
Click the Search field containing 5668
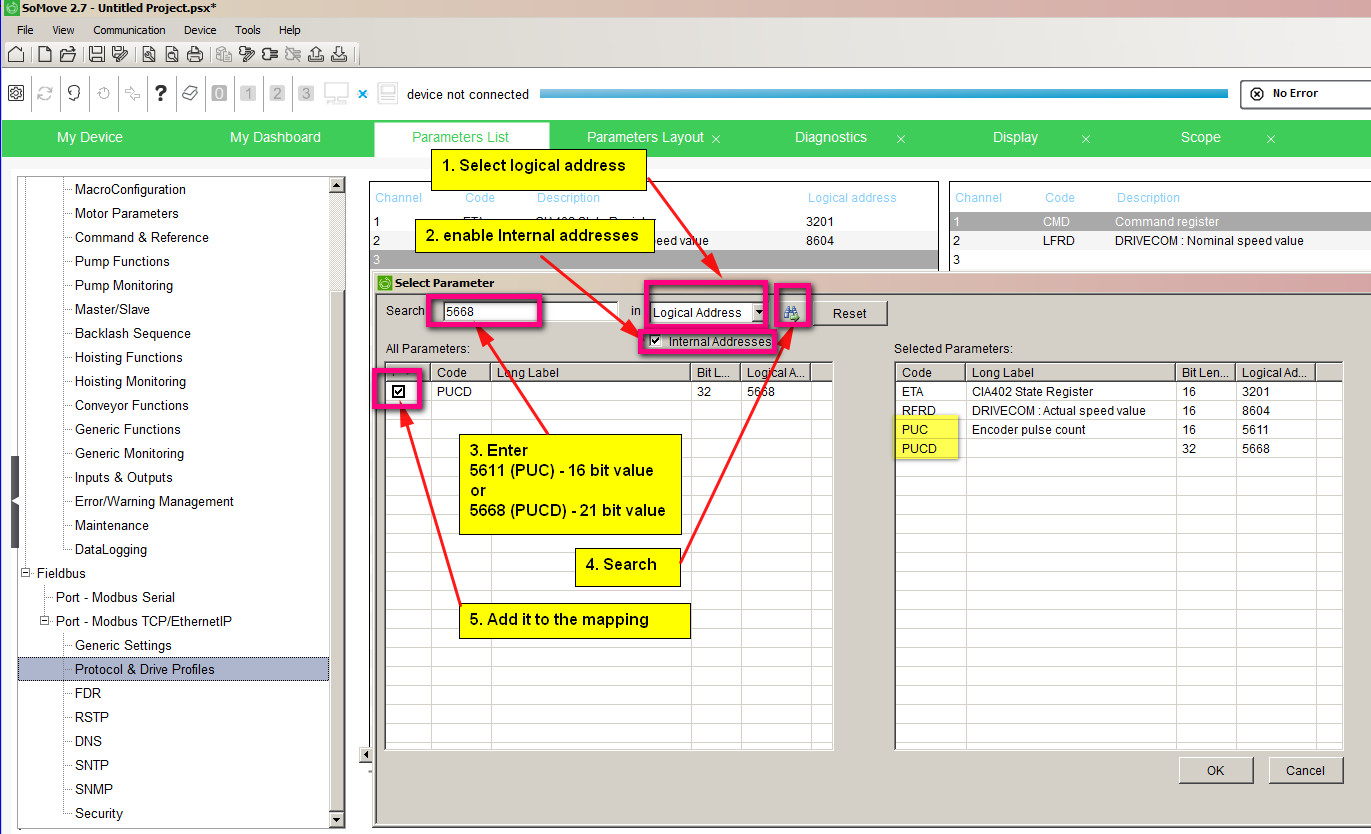[x=531, y=312]
